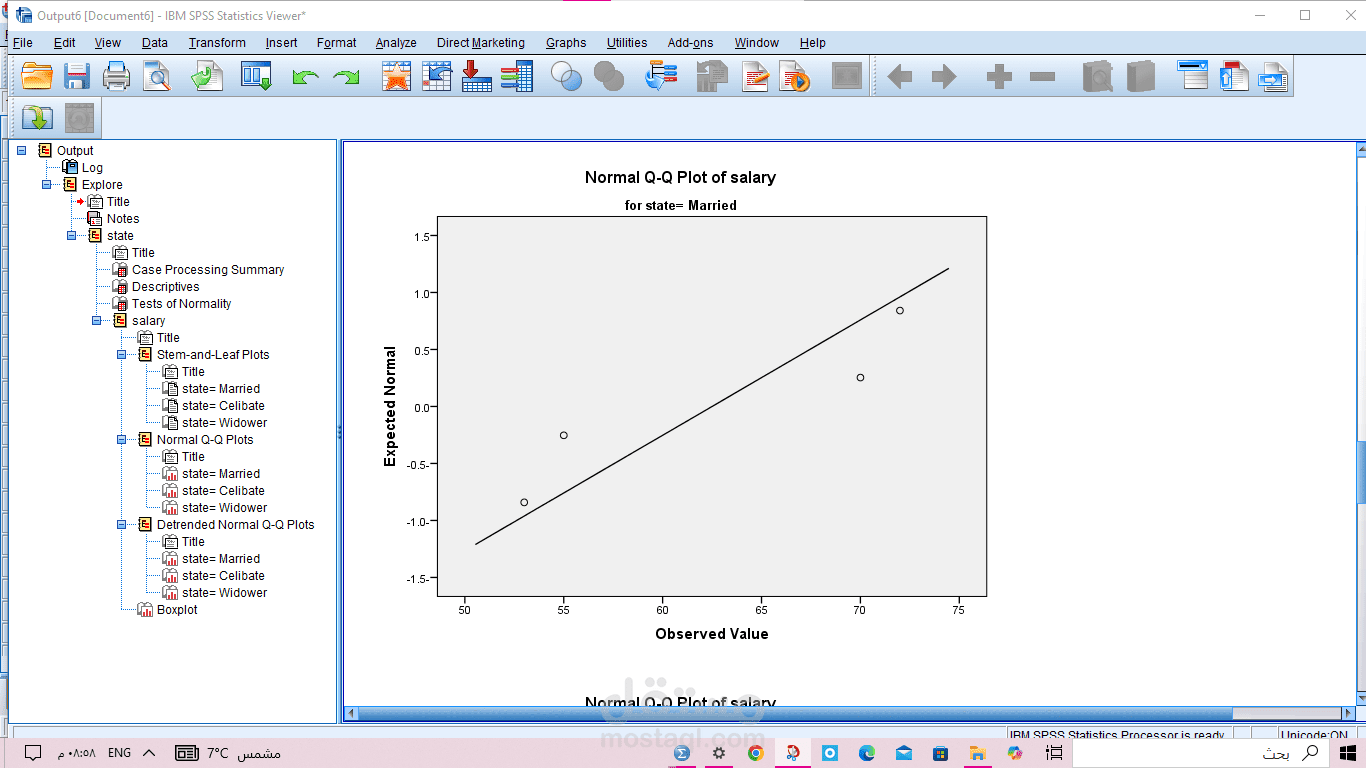This screenshot has width=1366, height=768.
Task: Open the Add-ons menu
Action: point(691,43)
